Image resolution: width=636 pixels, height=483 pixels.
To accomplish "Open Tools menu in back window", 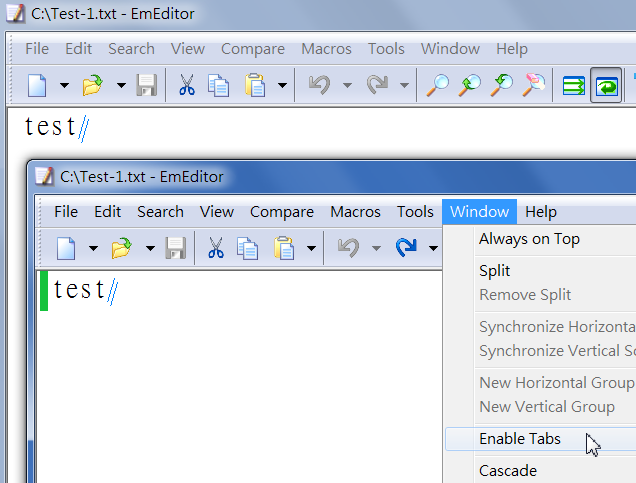I will pos(386,49).
